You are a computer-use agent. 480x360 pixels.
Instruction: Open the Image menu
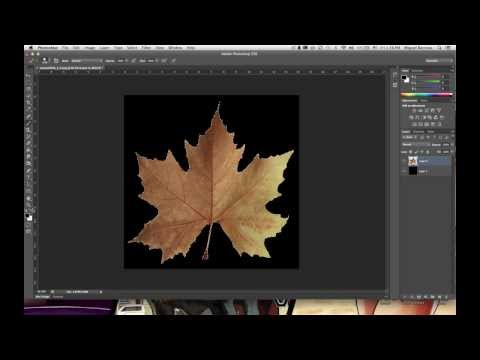pyautogui.click(x=90, y=48)
